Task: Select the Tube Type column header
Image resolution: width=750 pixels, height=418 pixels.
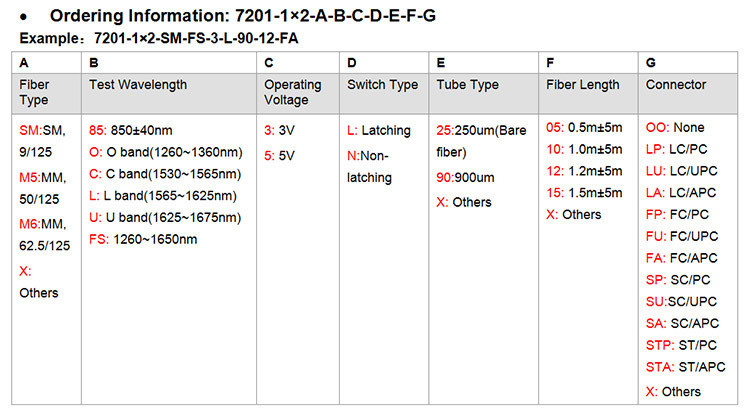Action: pyautogui.click(x=467, y=85)
